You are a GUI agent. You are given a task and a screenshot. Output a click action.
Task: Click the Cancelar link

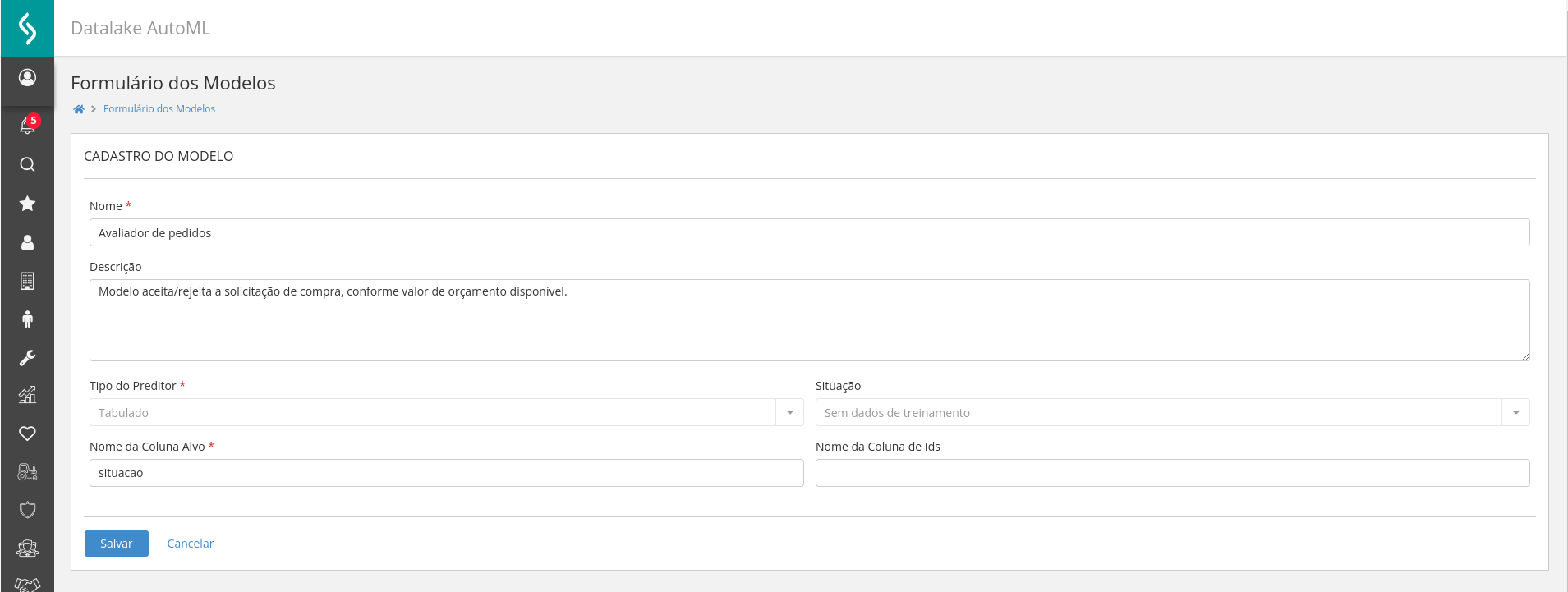[x=190, y=544]
